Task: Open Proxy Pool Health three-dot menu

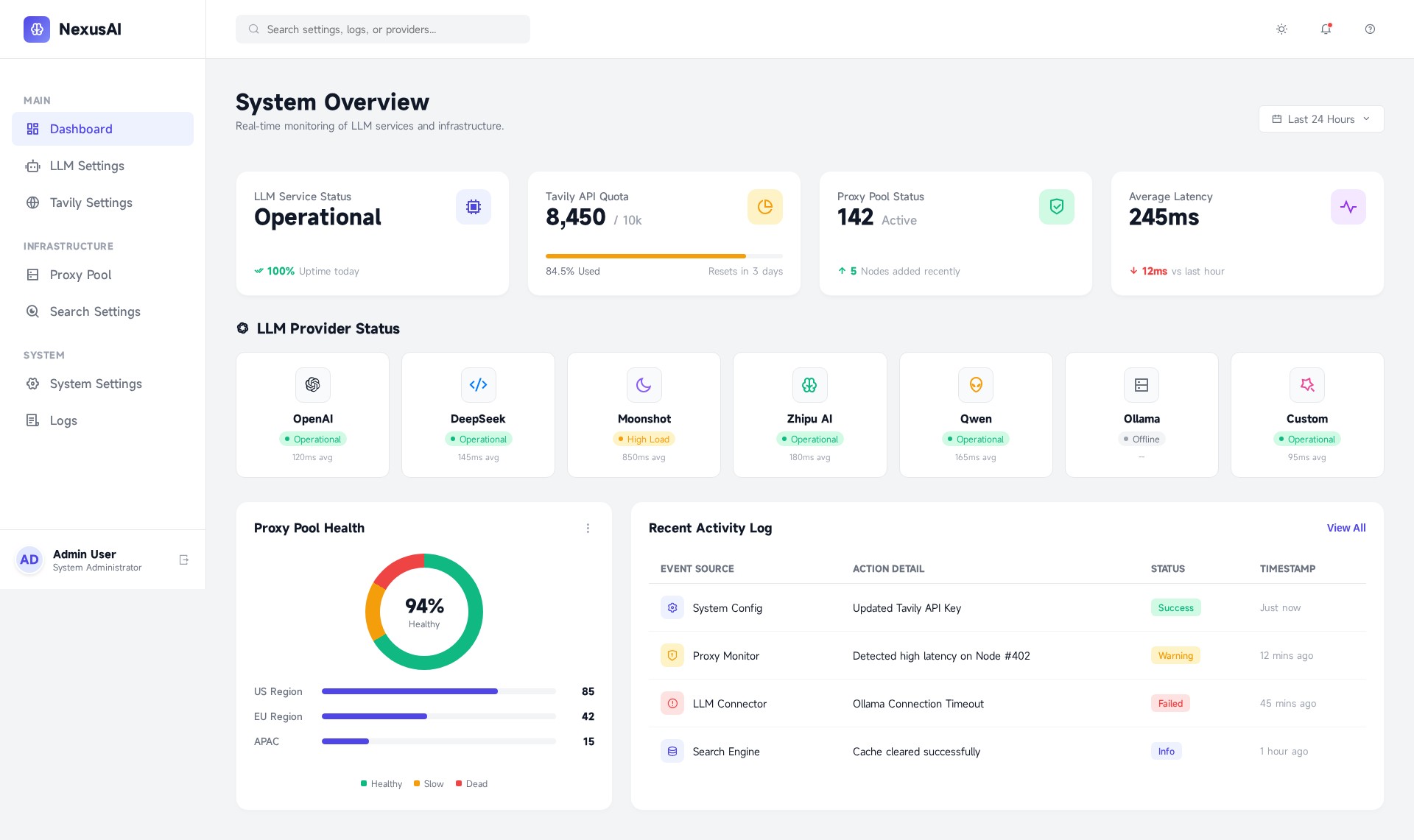Action: (x=588, y=529)
